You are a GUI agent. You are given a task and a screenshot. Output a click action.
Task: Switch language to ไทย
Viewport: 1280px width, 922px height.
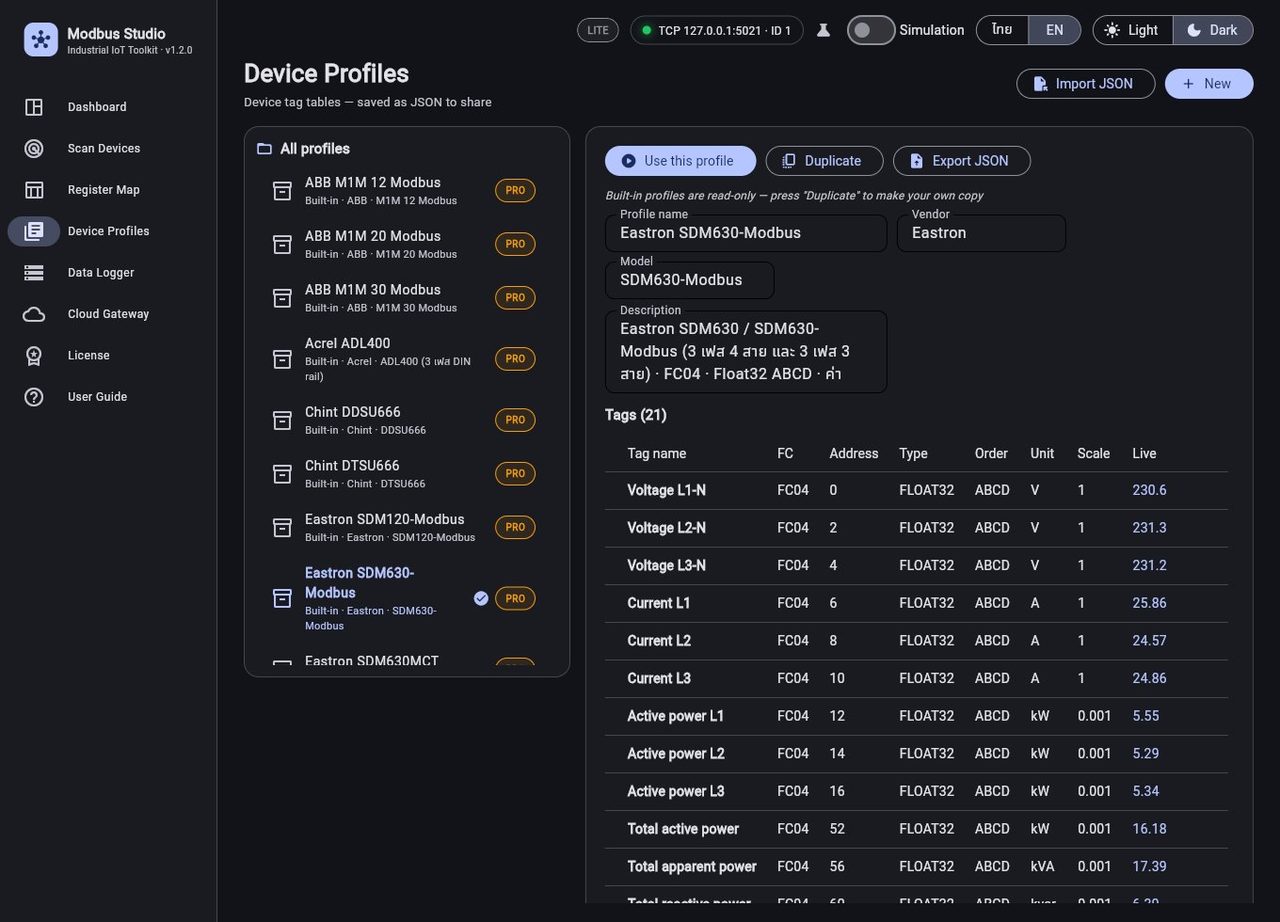point(1002,30)
